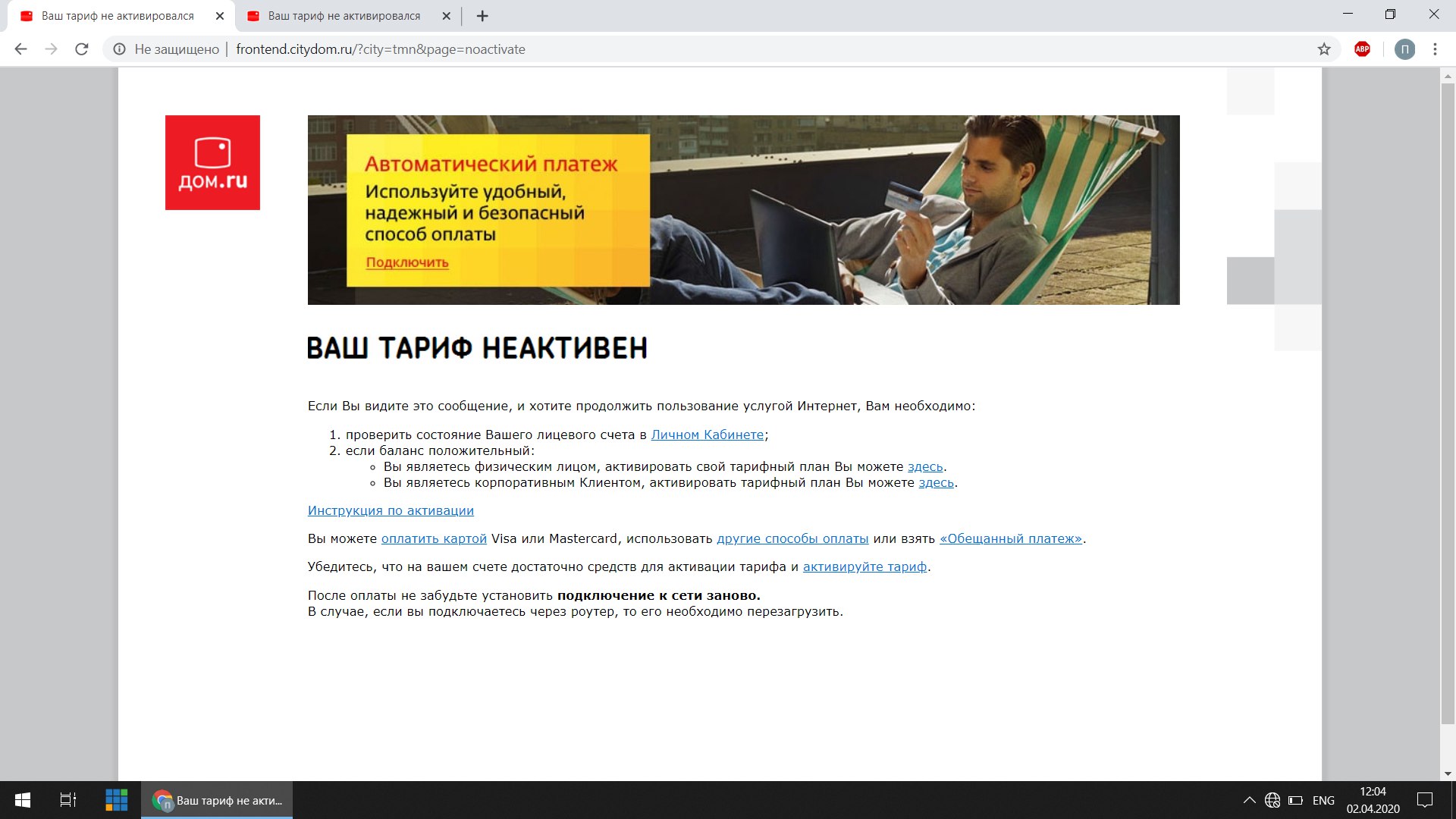Open the battery tray icon
This screenshot has height=819, width=1456.
(x=1295, y=800)
